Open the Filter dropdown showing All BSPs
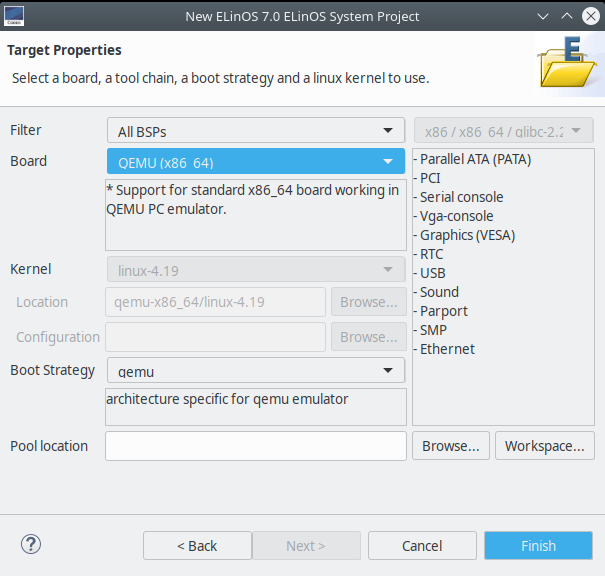The width and height of the screenshot is (605, 576). pos(255,131)
